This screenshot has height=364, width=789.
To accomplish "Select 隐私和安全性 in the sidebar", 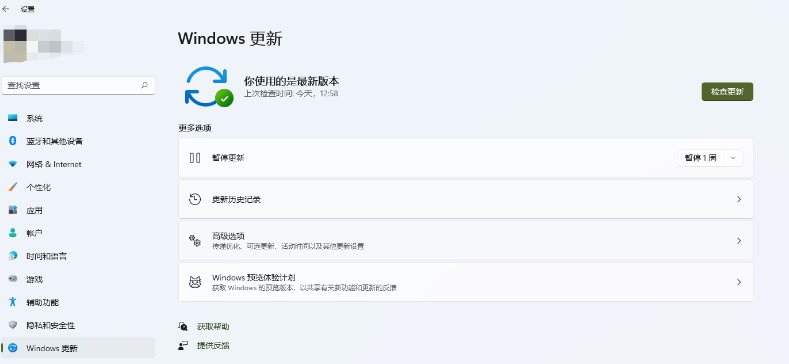I will coord(78,326).
